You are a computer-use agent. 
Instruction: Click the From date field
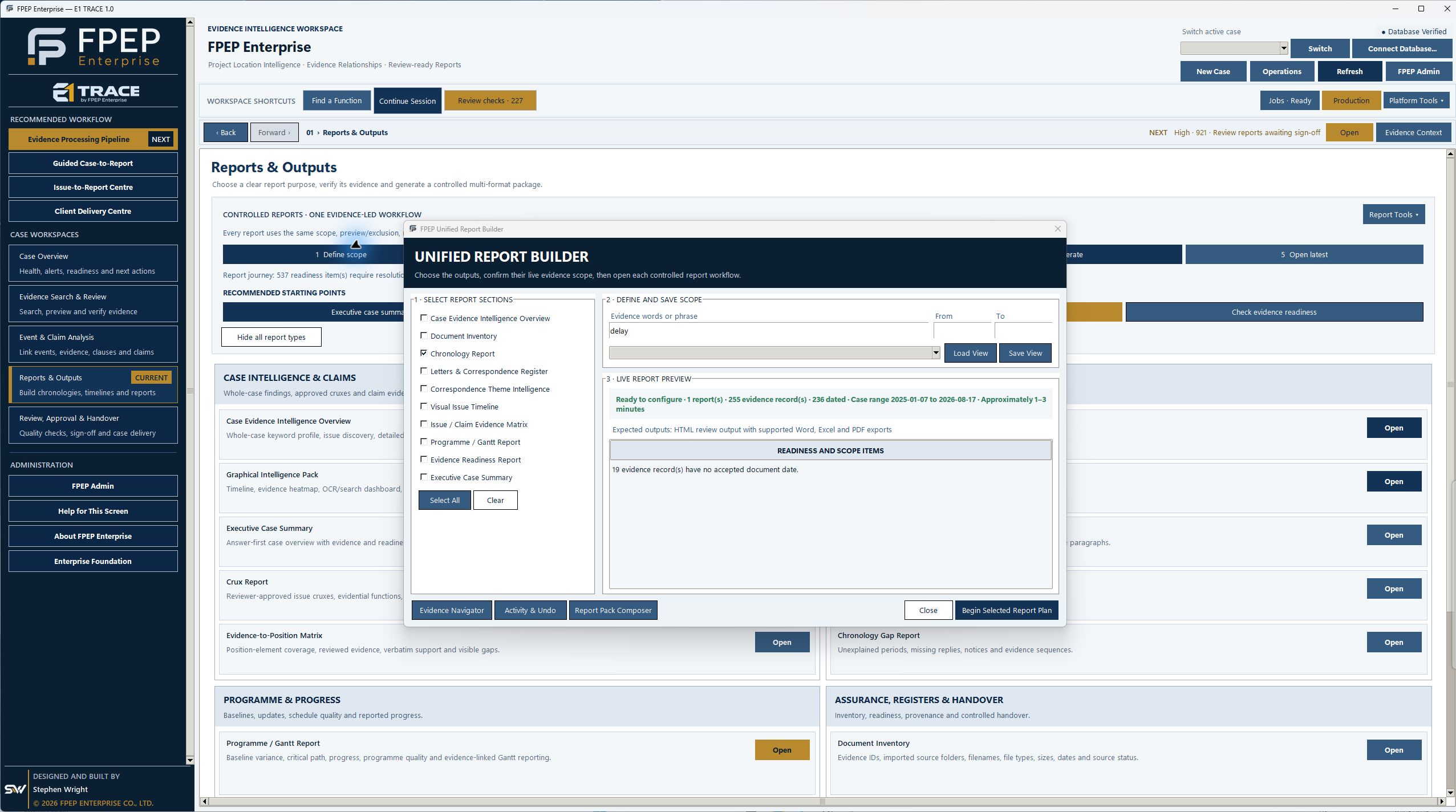coord(962,331)
